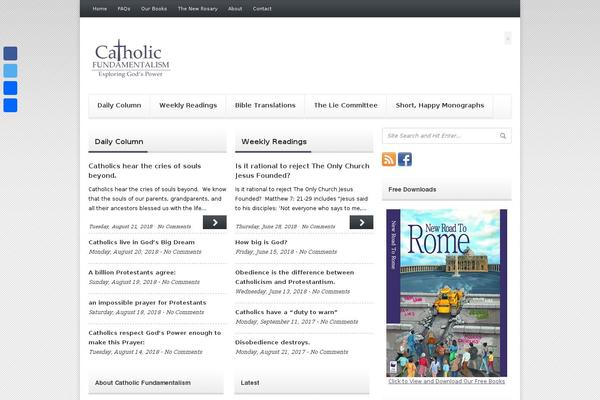This screenshot has width=600, height=400.
Task: Open 'Catholics hear the cries of souls beyond' headline
Action: (x=145, y=171)
